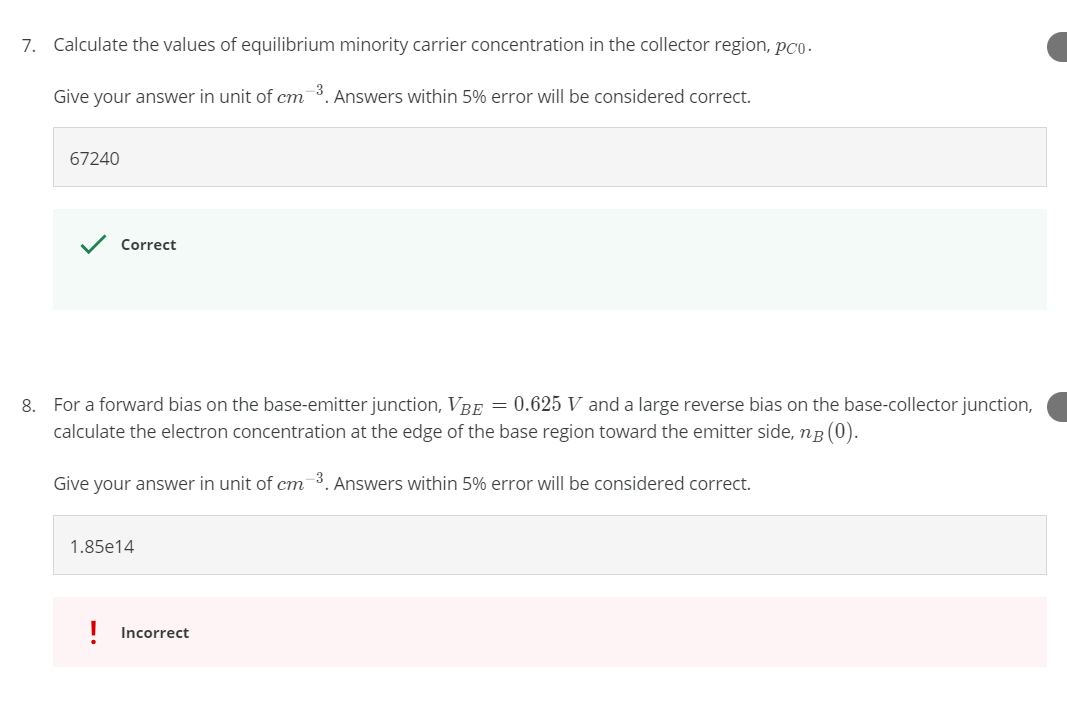Select the text 67240 in question 7's answer box
The height and width of the screenshot is (707, 1067).
click(x=94, y=158)
